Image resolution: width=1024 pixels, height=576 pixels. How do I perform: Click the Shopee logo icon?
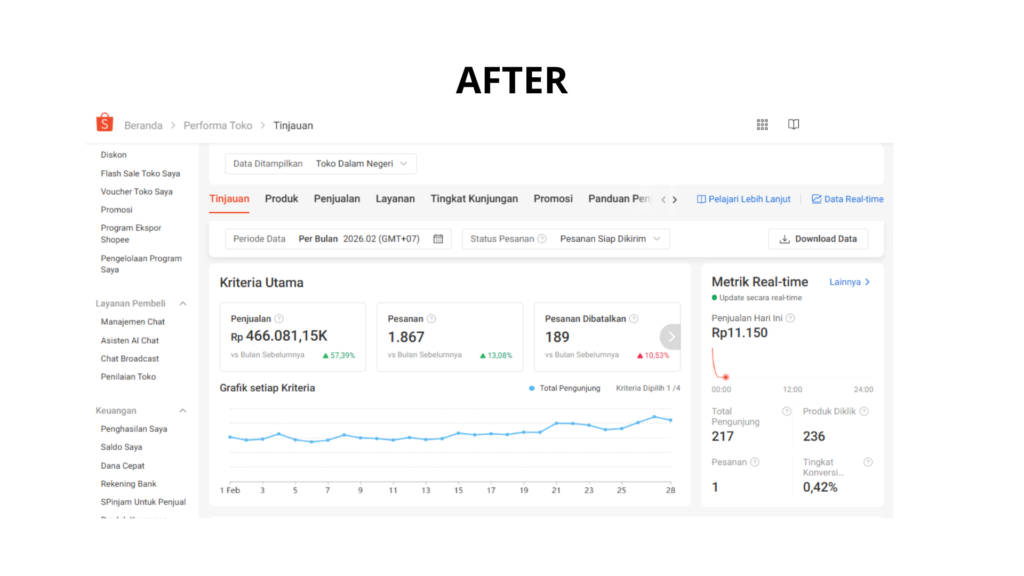pyautogui.click(x=105, y=124)
